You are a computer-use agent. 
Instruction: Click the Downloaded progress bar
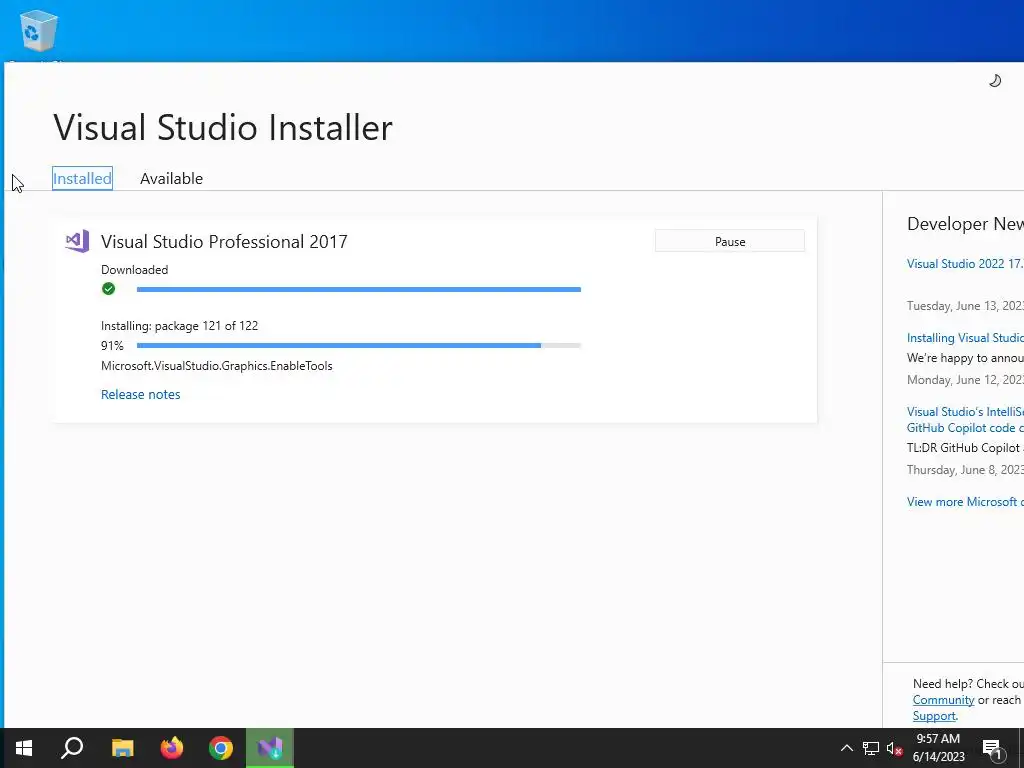pyautogui.click(x=359, y=289)
